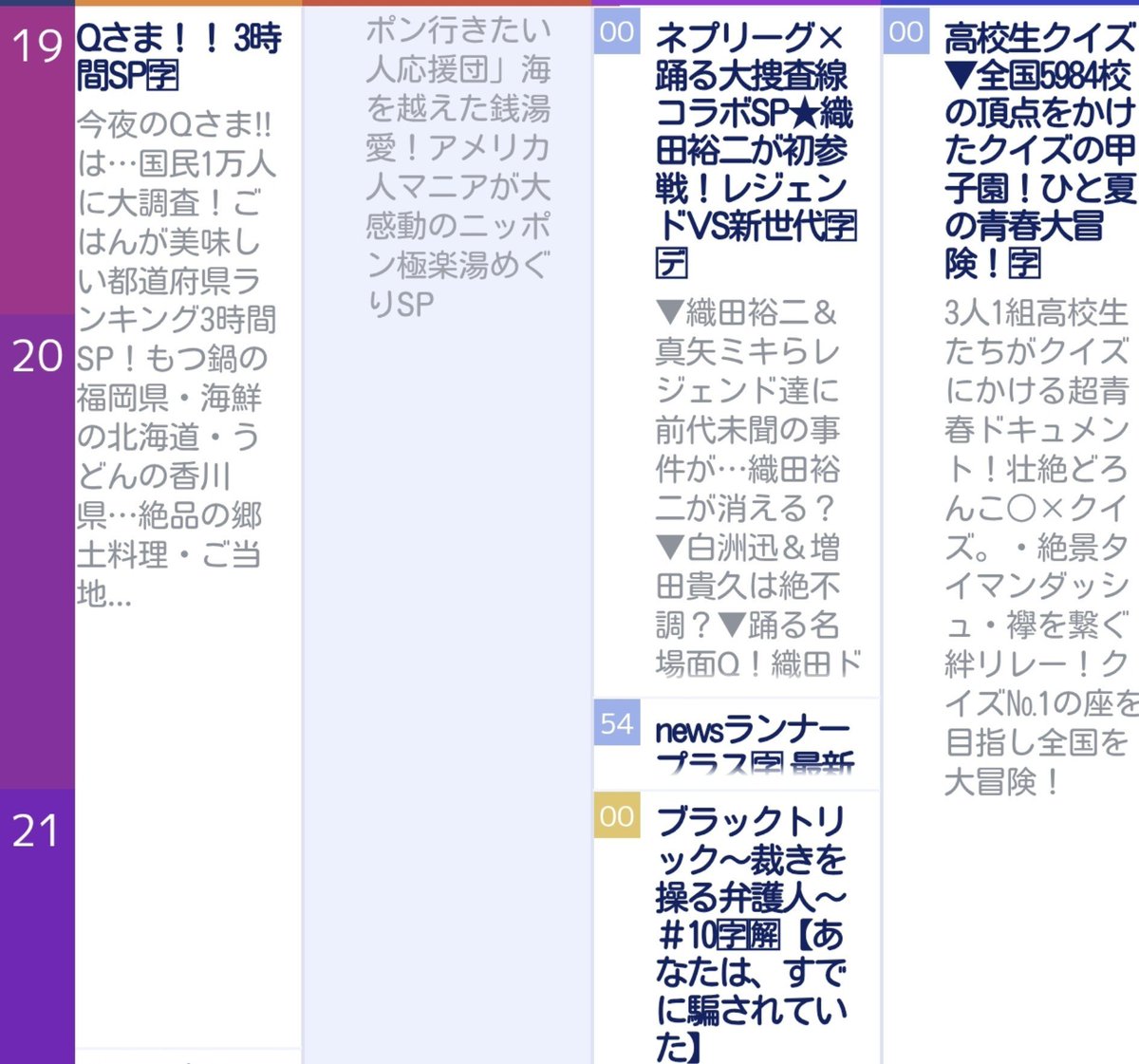This screenshot has width=1139, height=1064.
Task: Click the 解 commentary icon in ブラックトリック title
Action: click(764, 935)
